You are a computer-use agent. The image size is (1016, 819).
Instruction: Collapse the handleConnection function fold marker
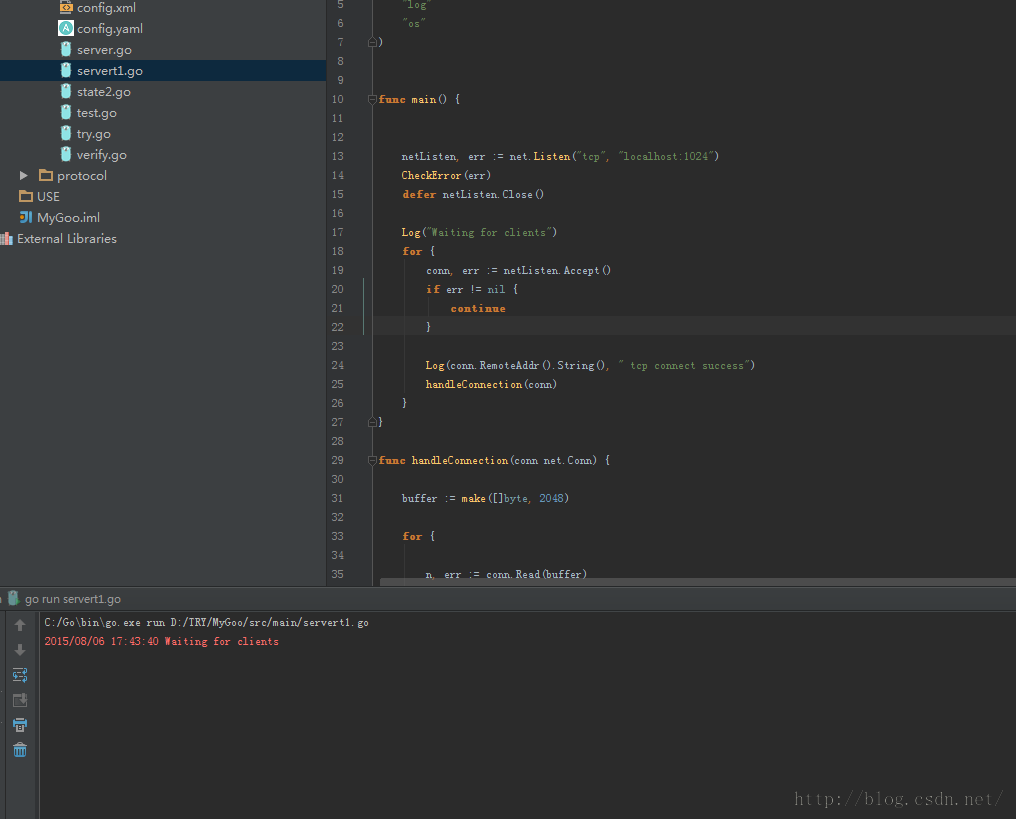pos(373,460)
